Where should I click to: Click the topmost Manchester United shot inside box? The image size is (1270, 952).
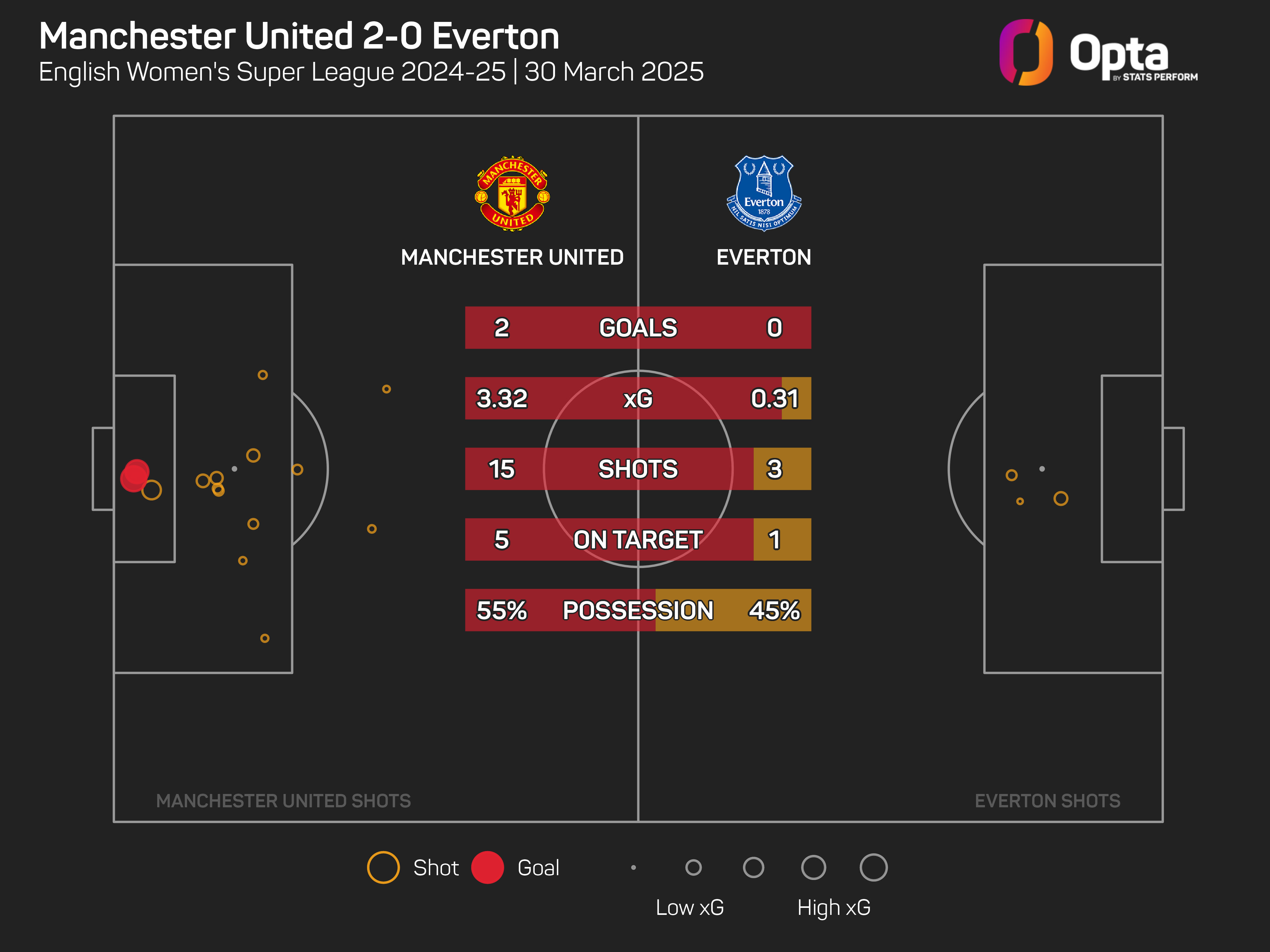click(x=262, y=375)
